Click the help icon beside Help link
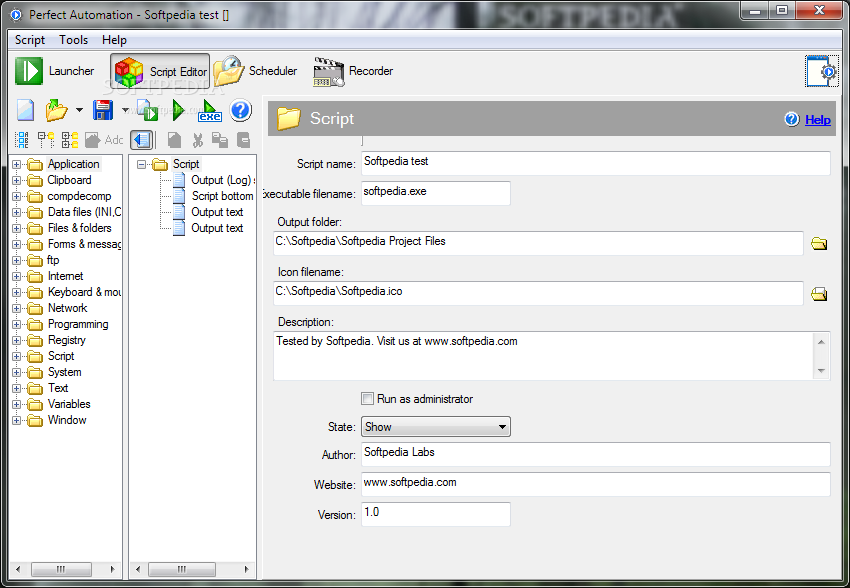850x588 pixels. pyautogui.click(x=791, y=119)
